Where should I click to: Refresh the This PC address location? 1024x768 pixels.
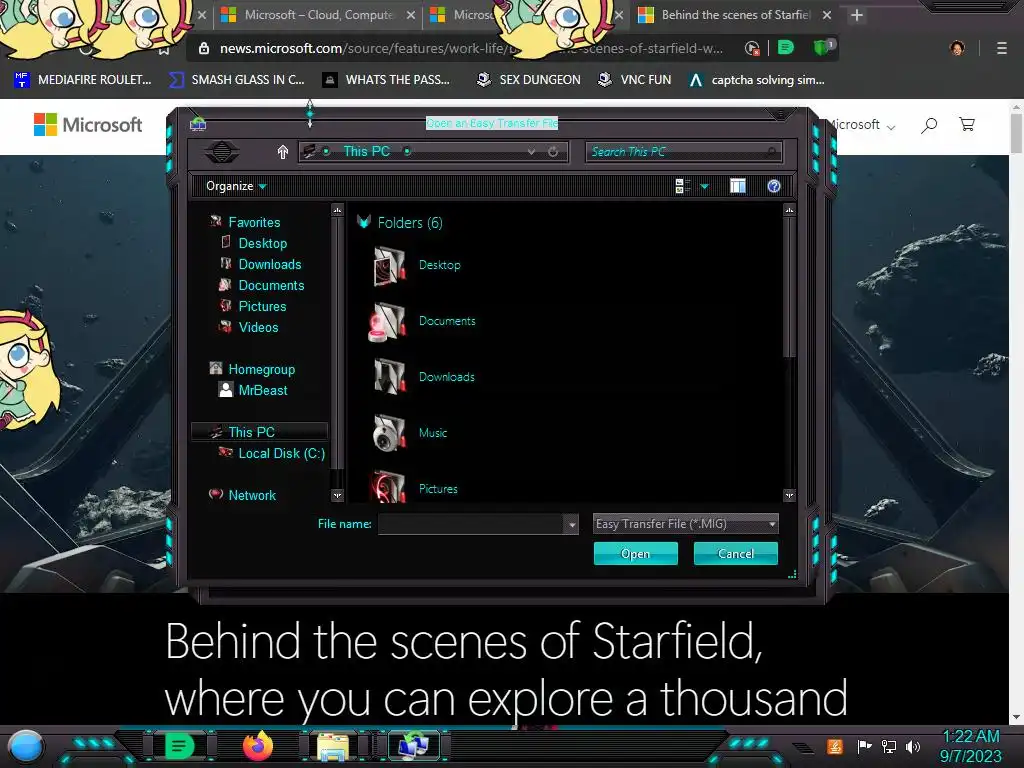[553, 152]
